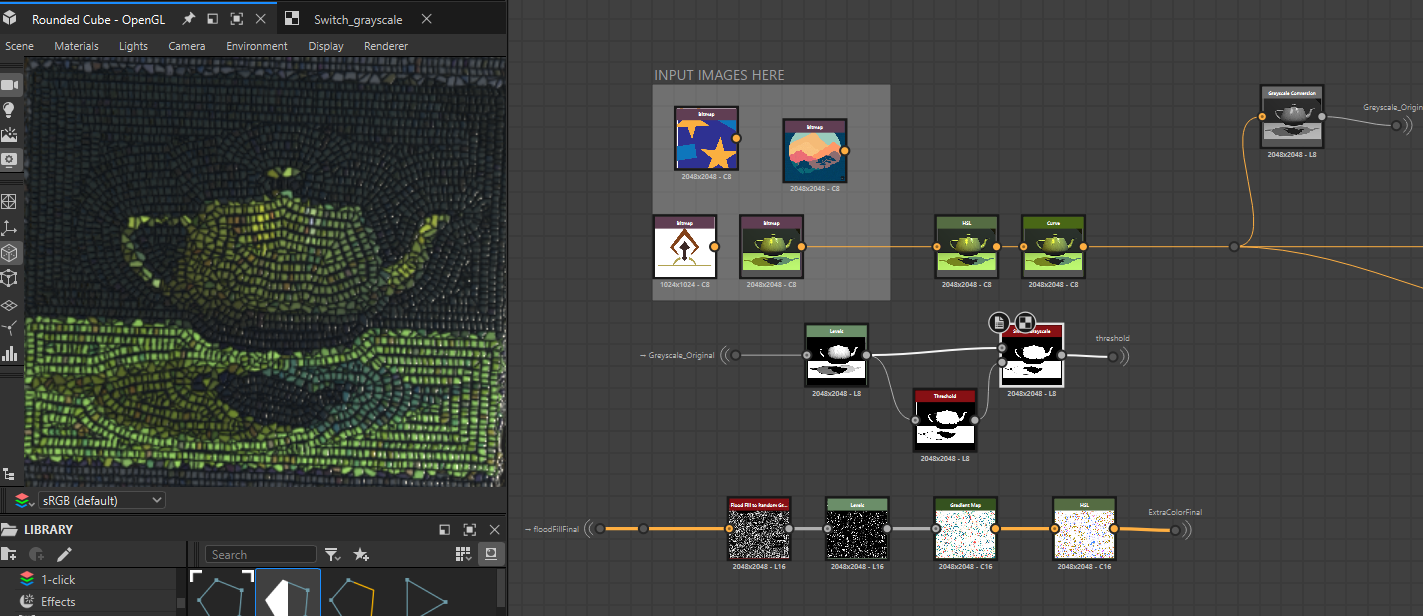Select the 1024x1024 arrow Bitmap node
1423x616 pixels.
click(x=685, y=246)
